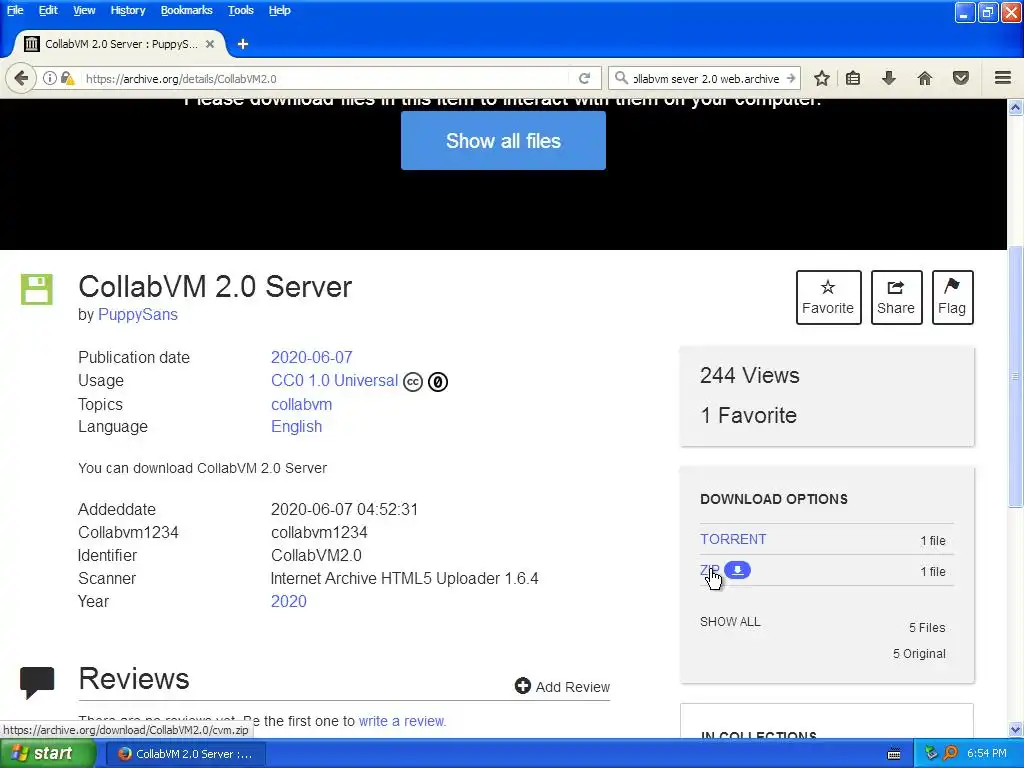
Task: Close the CollabVM 2.0 Server tab
Action: [210, 44]
